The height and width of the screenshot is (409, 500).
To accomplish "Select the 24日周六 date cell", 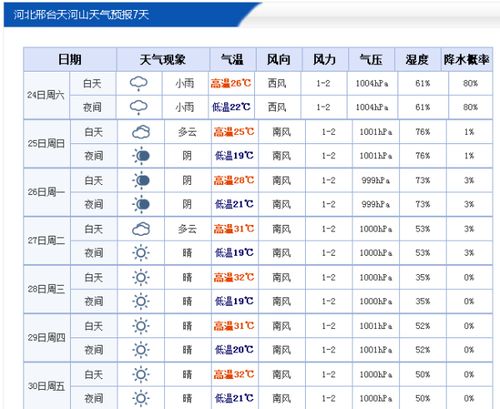I will coord(46,95).
